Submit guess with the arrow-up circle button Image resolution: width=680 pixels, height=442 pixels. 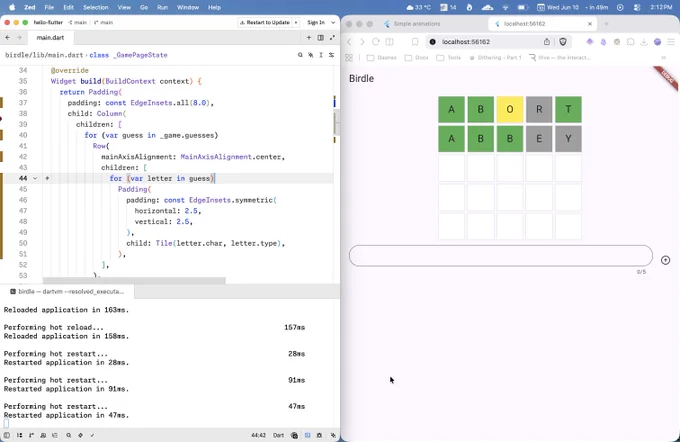(665, 260)
